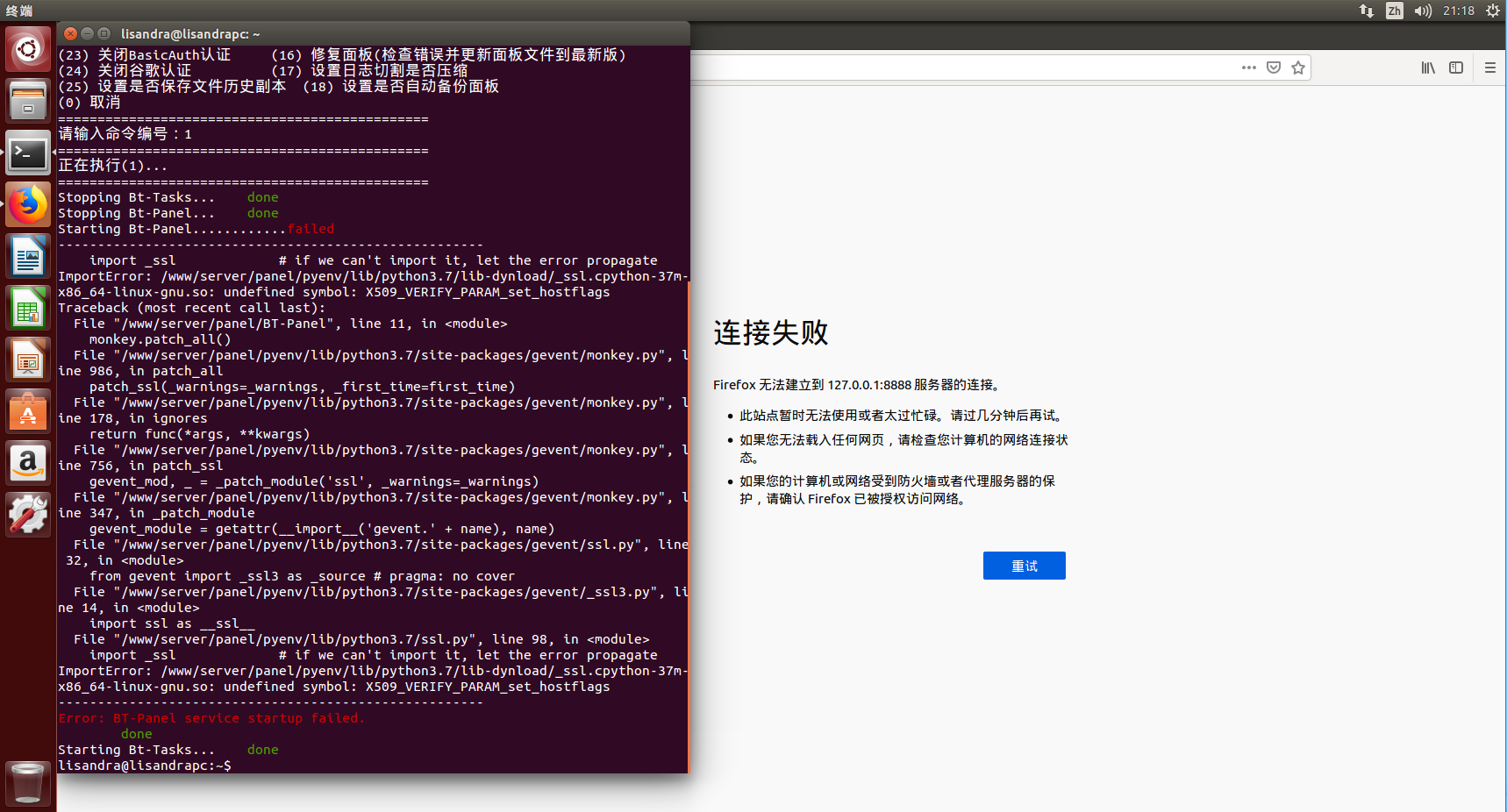Click 'Traceback (most recent call last):' line
Screen dimensions: 1507x812
coord(192,308)
